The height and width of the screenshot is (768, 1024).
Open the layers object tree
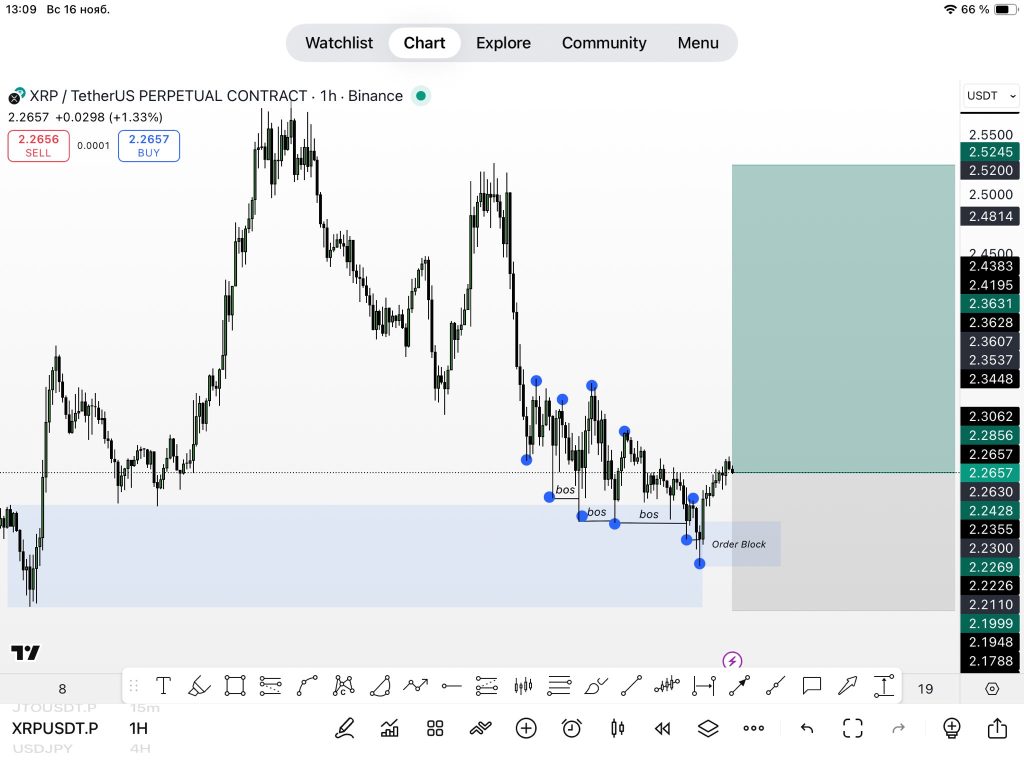[708, 728]
